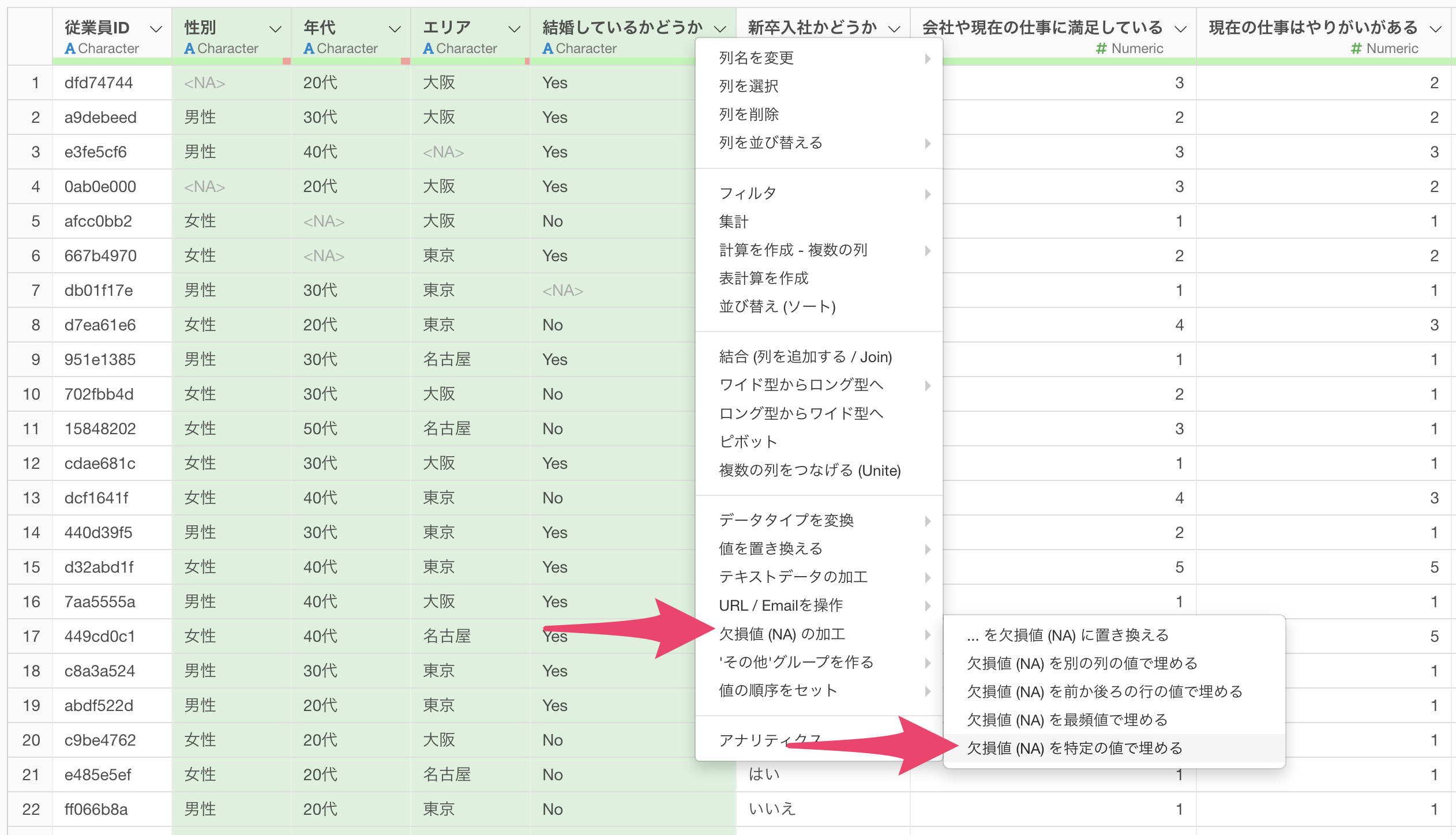Screen dimensions: 1456x835
Task: Click the 現在の仕事はやりがいがある column menu chevron
Action: 1436,29
